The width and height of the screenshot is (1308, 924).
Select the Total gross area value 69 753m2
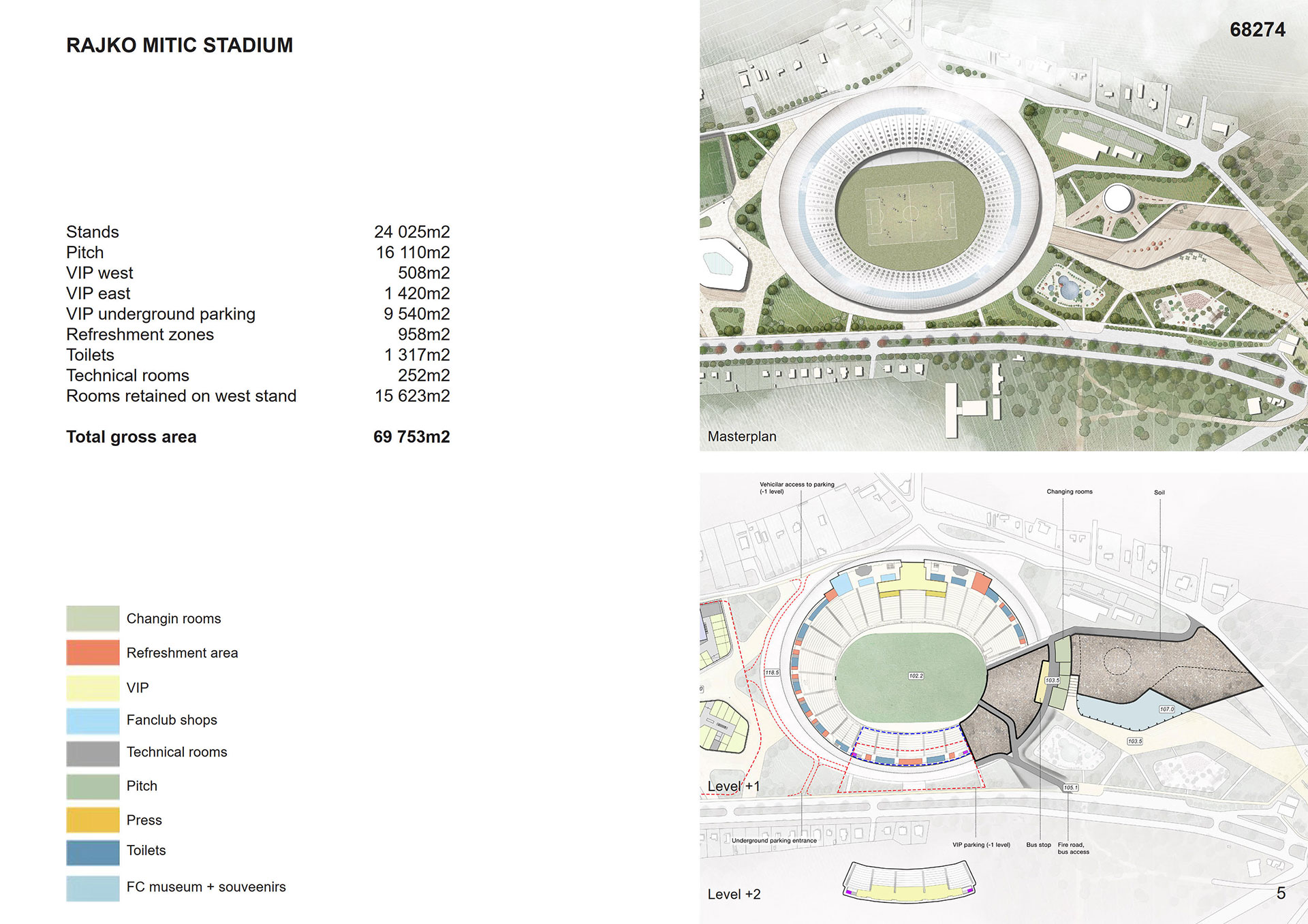[x=411, y=437]
